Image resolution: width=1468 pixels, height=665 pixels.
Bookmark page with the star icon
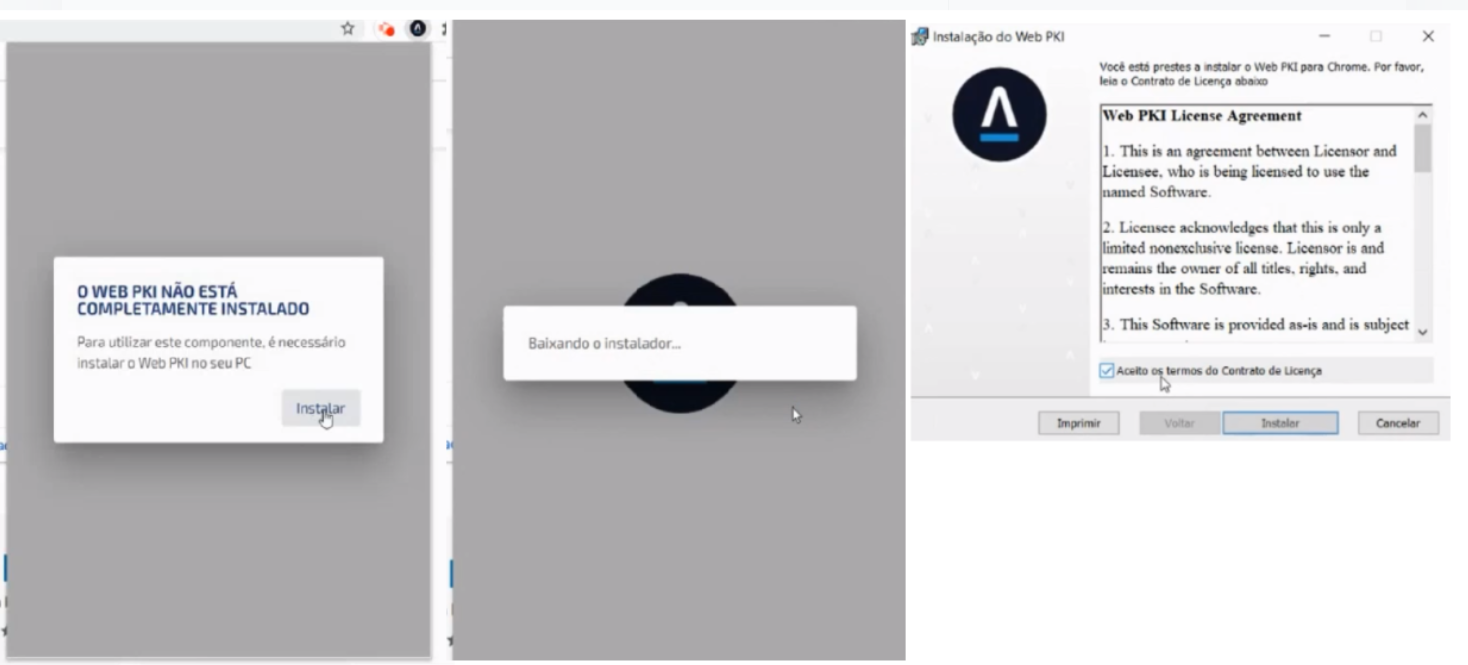[x=347, y=29]
